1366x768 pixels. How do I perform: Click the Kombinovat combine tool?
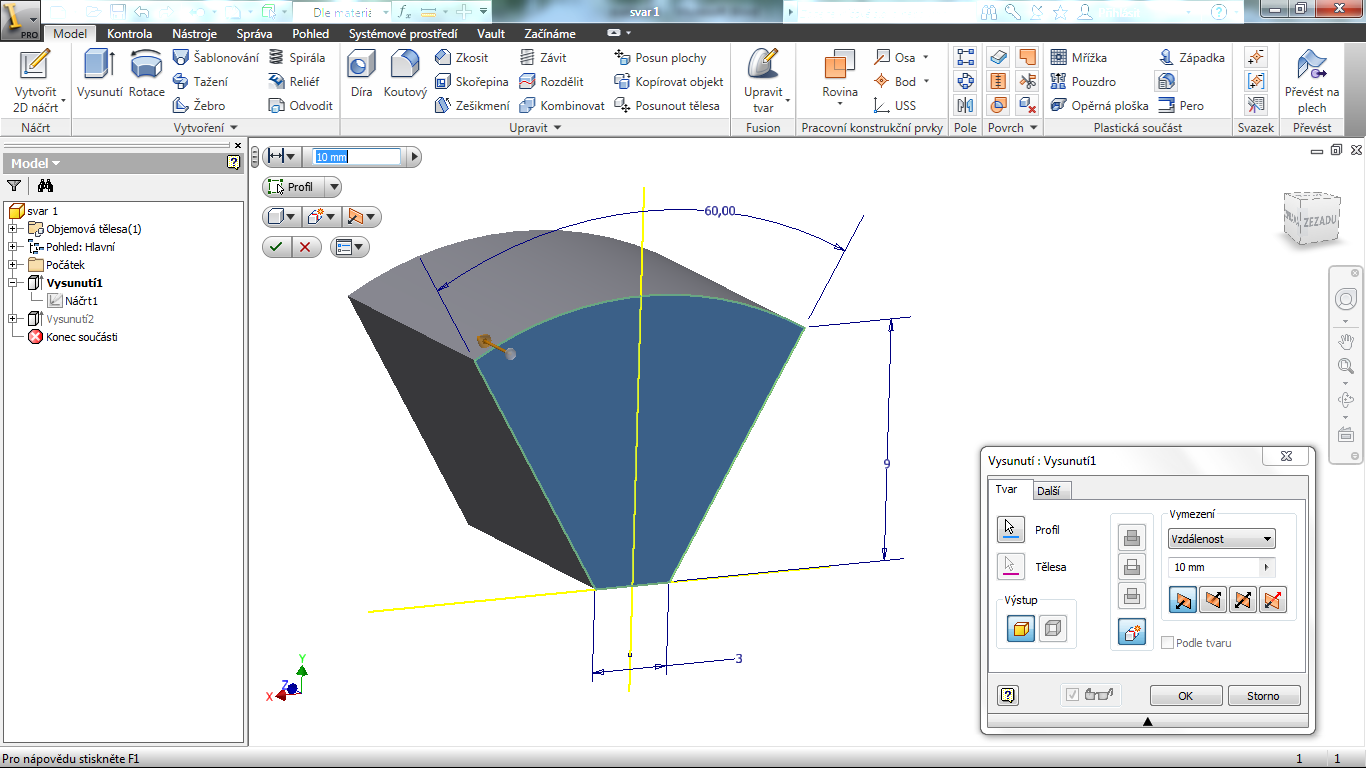562,106
